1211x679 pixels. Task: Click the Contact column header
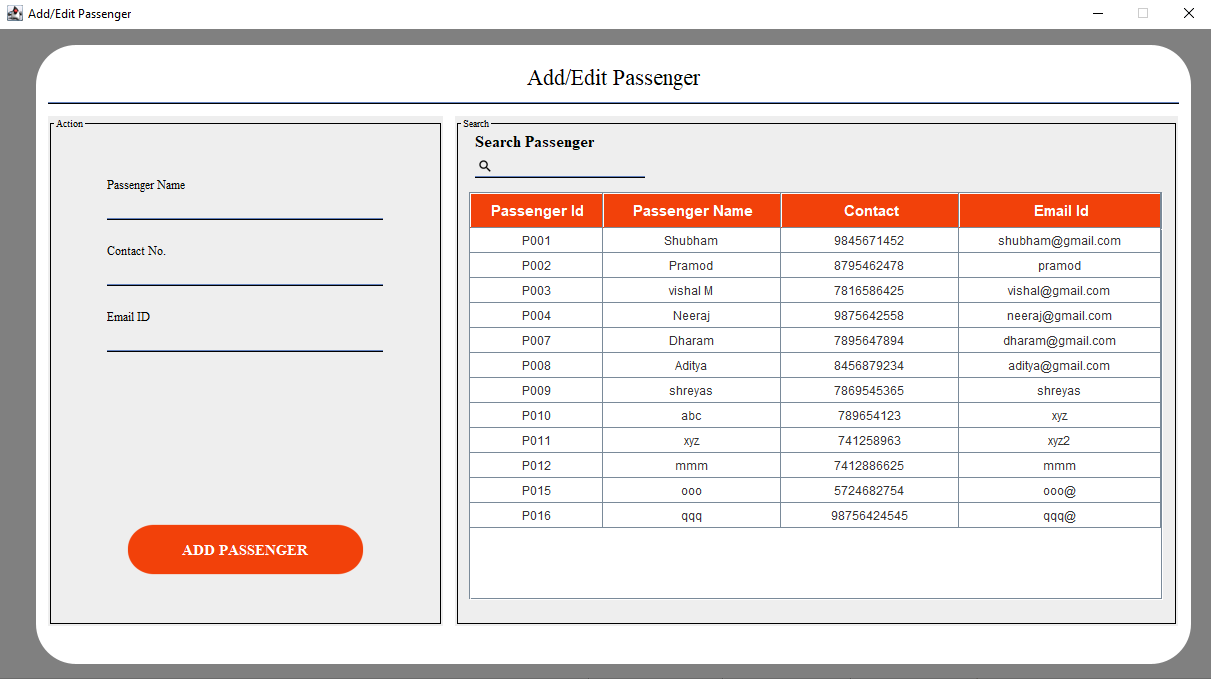(x=870, y=211)
